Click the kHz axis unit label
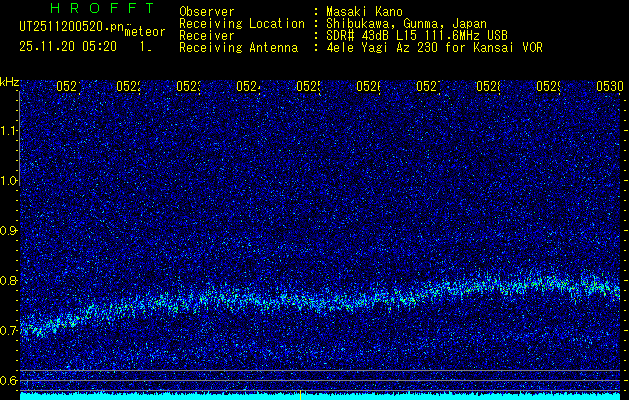 (x=9, y=83)
